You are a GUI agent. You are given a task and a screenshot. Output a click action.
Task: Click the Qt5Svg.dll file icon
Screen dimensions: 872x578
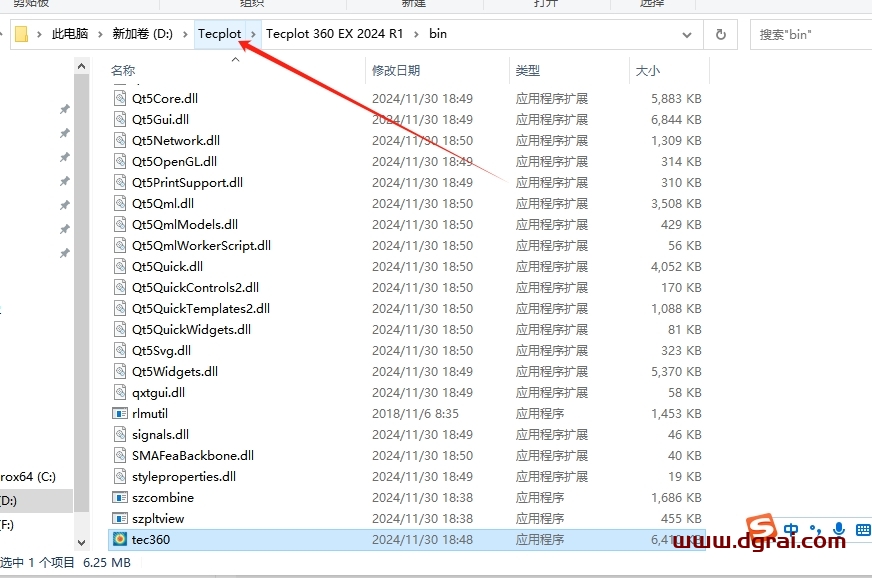pos(120,350)
